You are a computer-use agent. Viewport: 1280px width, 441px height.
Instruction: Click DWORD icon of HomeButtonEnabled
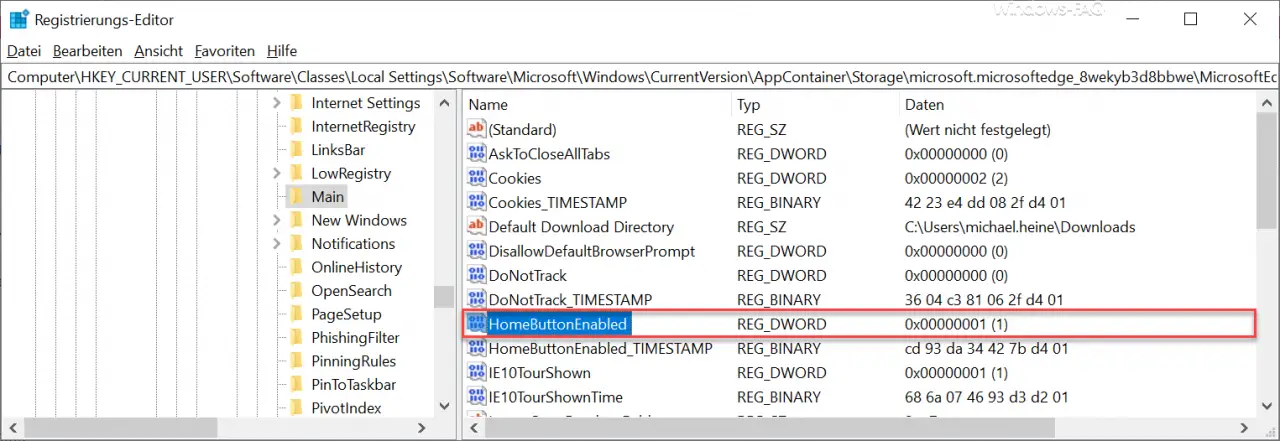pos(477,324)
